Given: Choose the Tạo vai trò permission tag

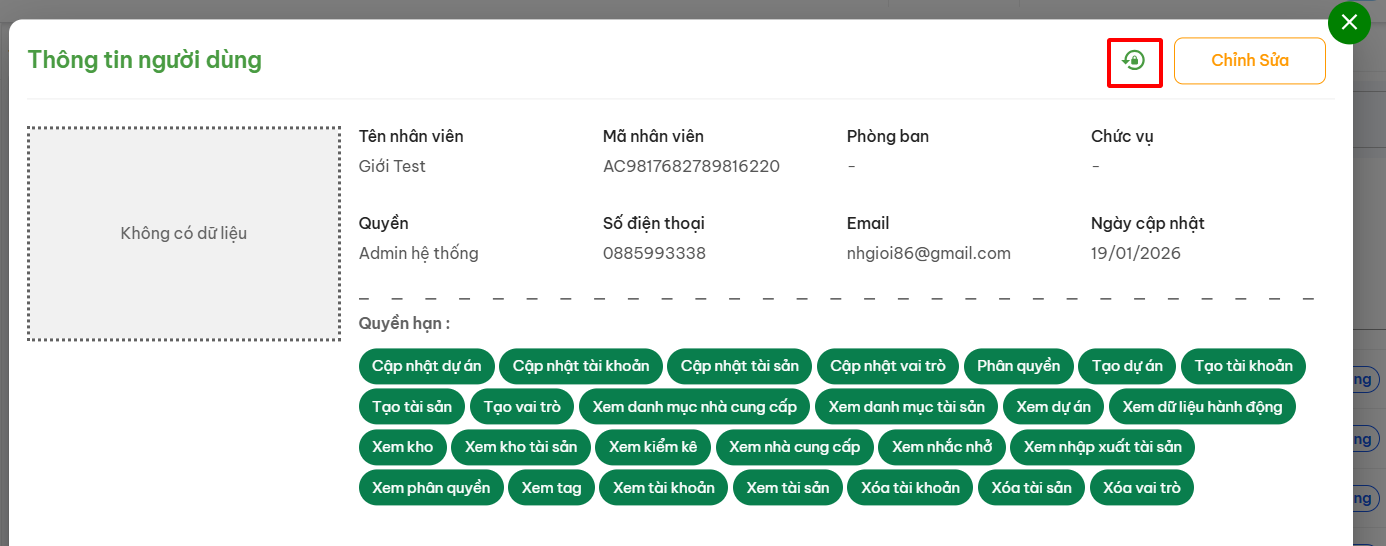Looking at the screenshot, I should pos(522,407).
